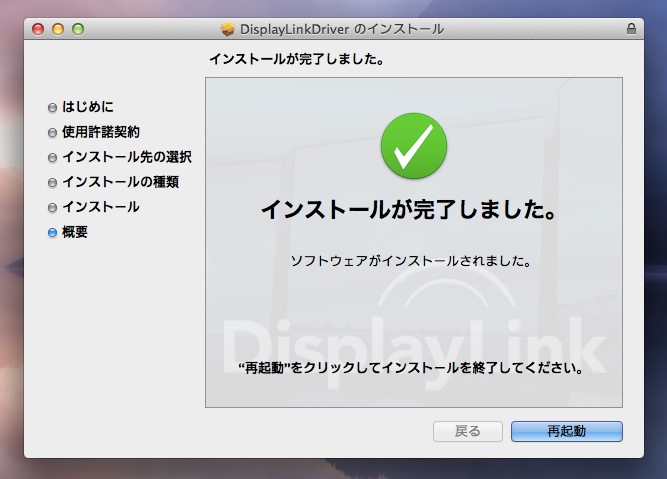Viewport: 667px width, 479px height.
Task: Click the gray bullet next to インストール先の選択
Action: pyautogui.click(x=52, y=158)
